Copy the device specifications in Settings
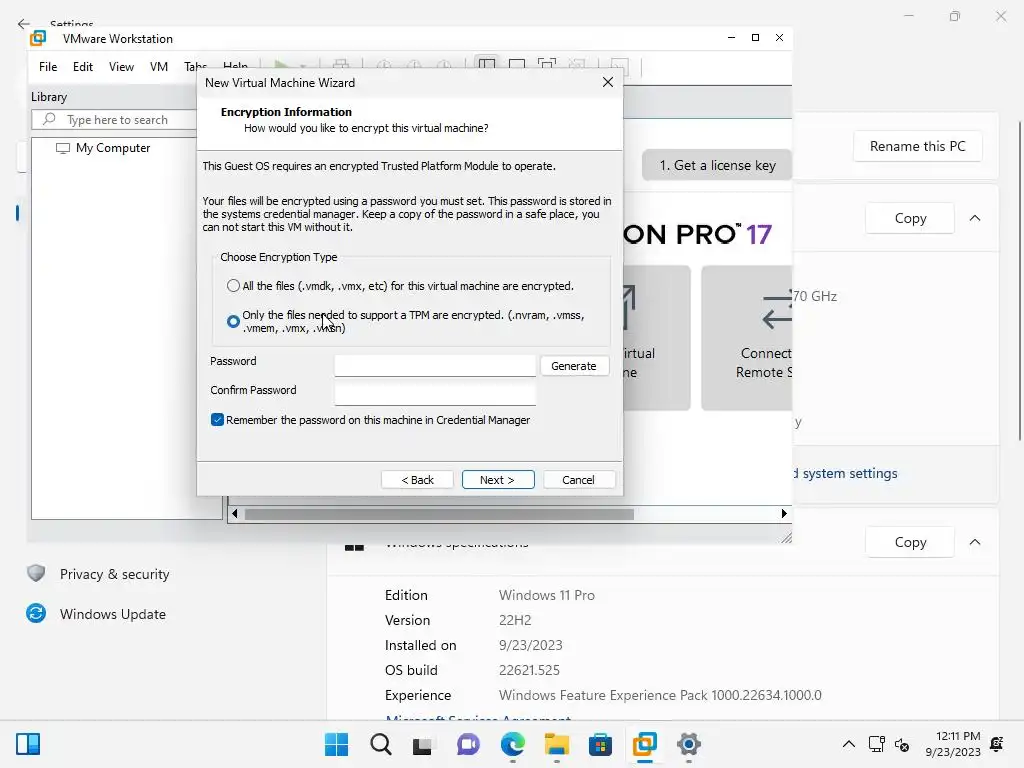Viewport: 1024px width, 768px height. point(910,218)
